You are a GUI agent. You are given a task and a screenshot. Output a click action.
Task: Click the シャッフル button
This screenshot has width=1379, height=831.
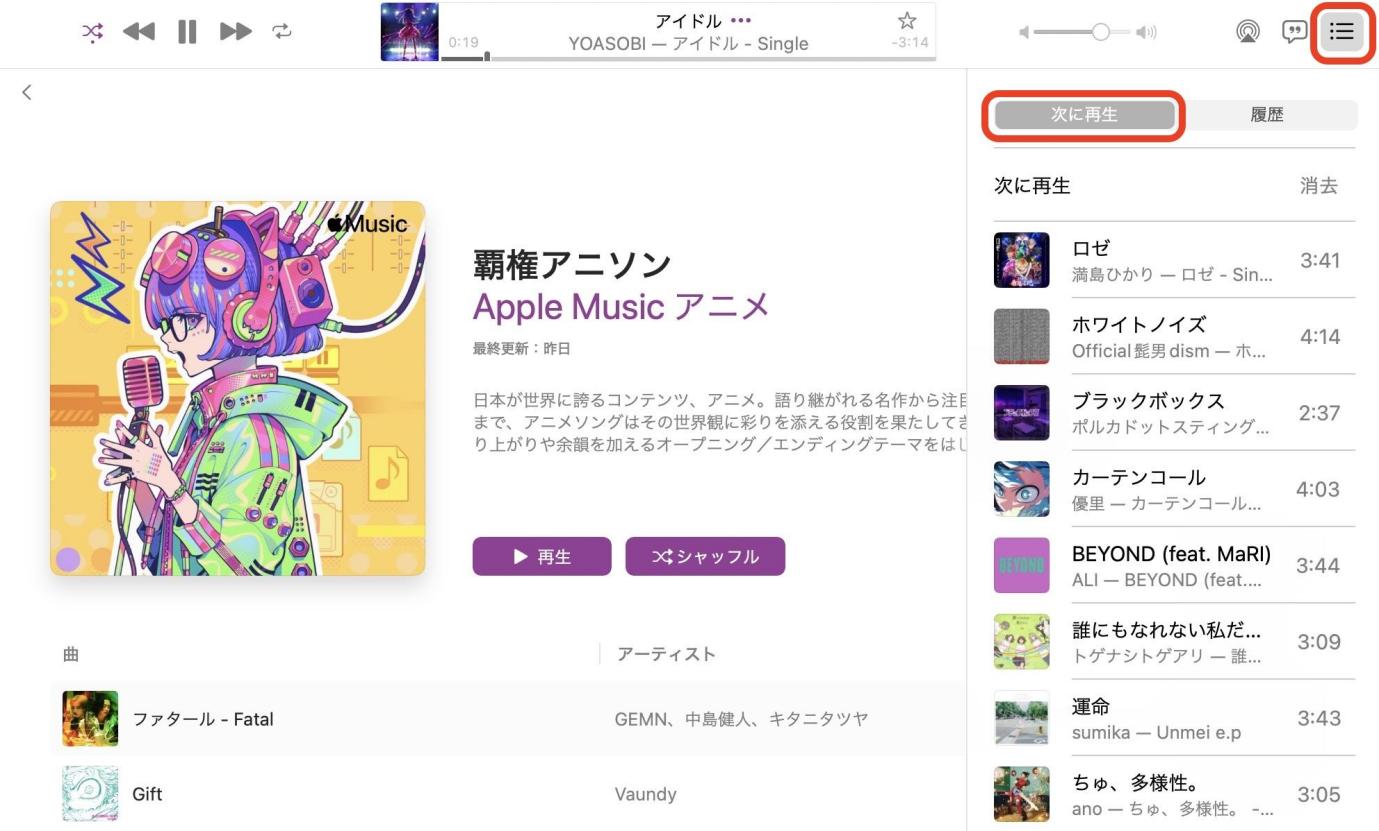tap(705, 557)
